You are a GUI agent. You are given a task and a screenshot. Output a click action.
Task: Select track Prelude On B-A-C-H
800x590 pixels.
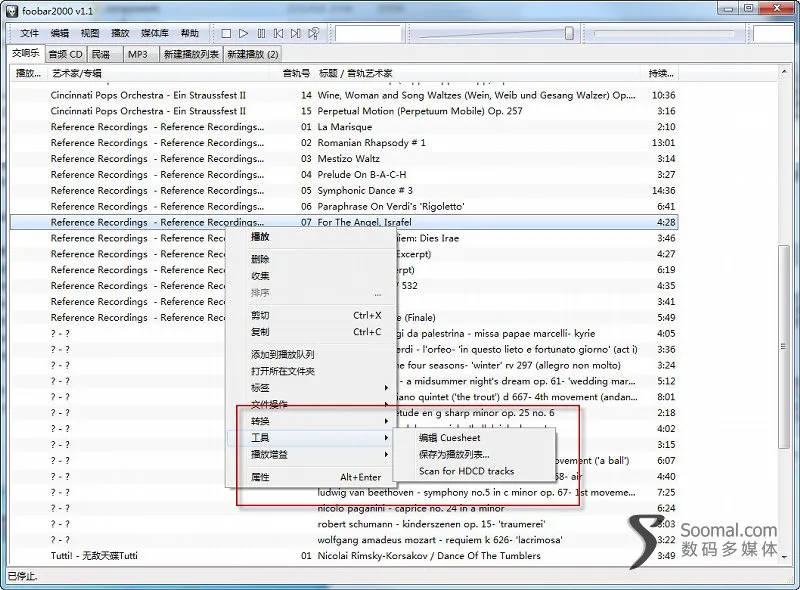[x=344, y=175]
